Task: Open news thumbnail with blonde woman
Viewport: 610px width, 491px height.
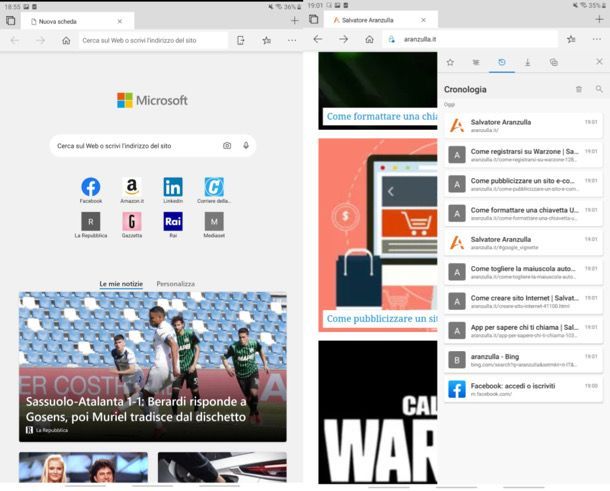Action: pyautogui.click(x=83, y=467)
